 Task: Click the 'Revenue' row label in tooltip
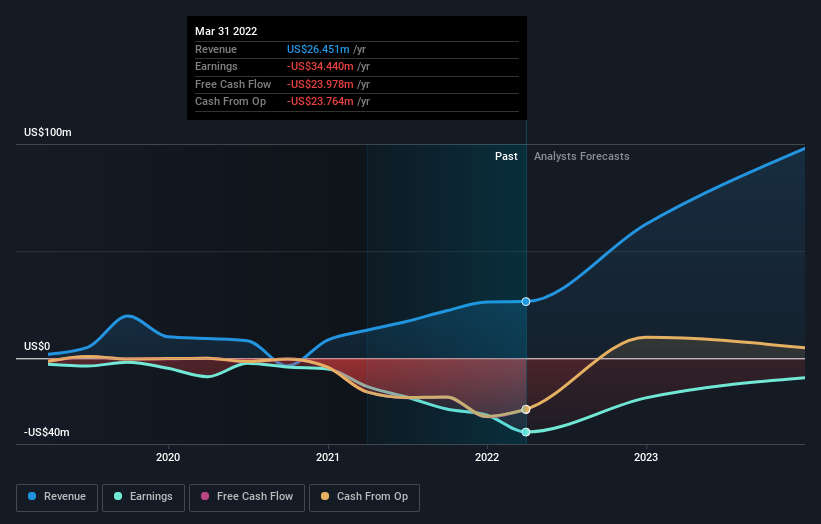click(x=216, y=49)
